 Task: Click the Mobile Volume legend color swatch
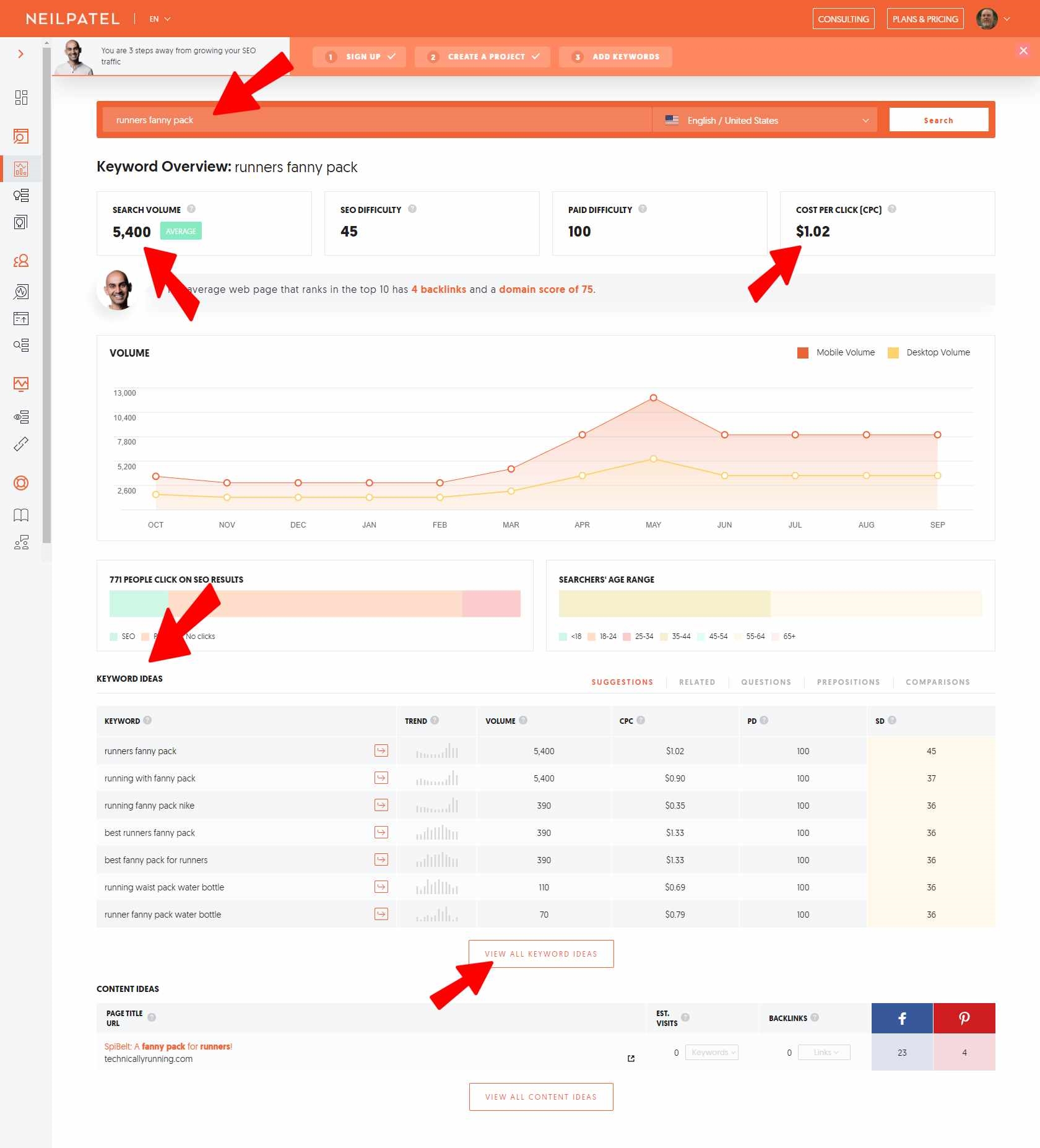(803, 353)
